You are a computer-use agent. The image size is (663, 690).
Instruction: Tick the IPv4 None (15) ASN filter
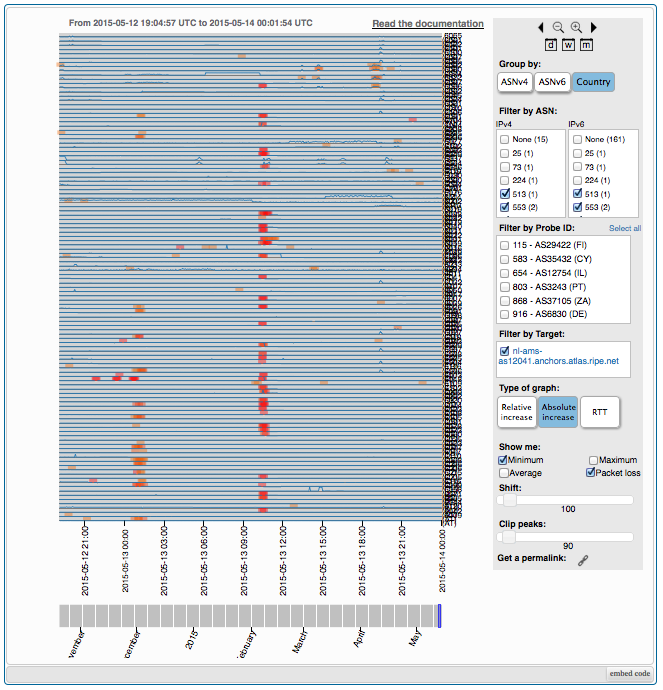point(505,139)
